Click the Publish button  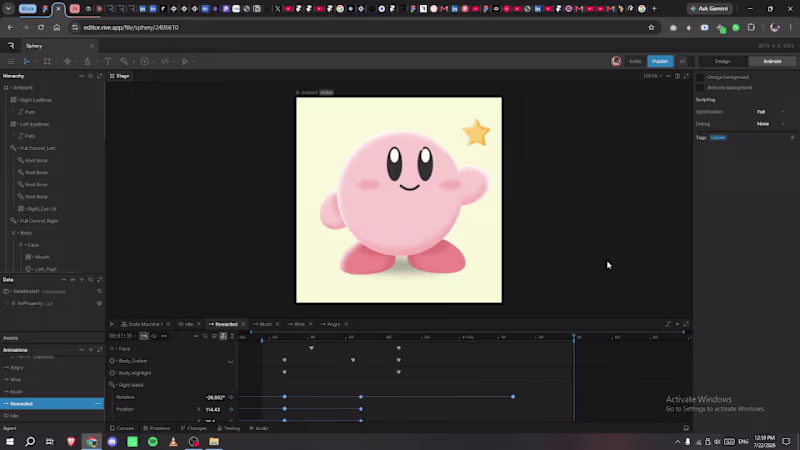coord(660,61)
